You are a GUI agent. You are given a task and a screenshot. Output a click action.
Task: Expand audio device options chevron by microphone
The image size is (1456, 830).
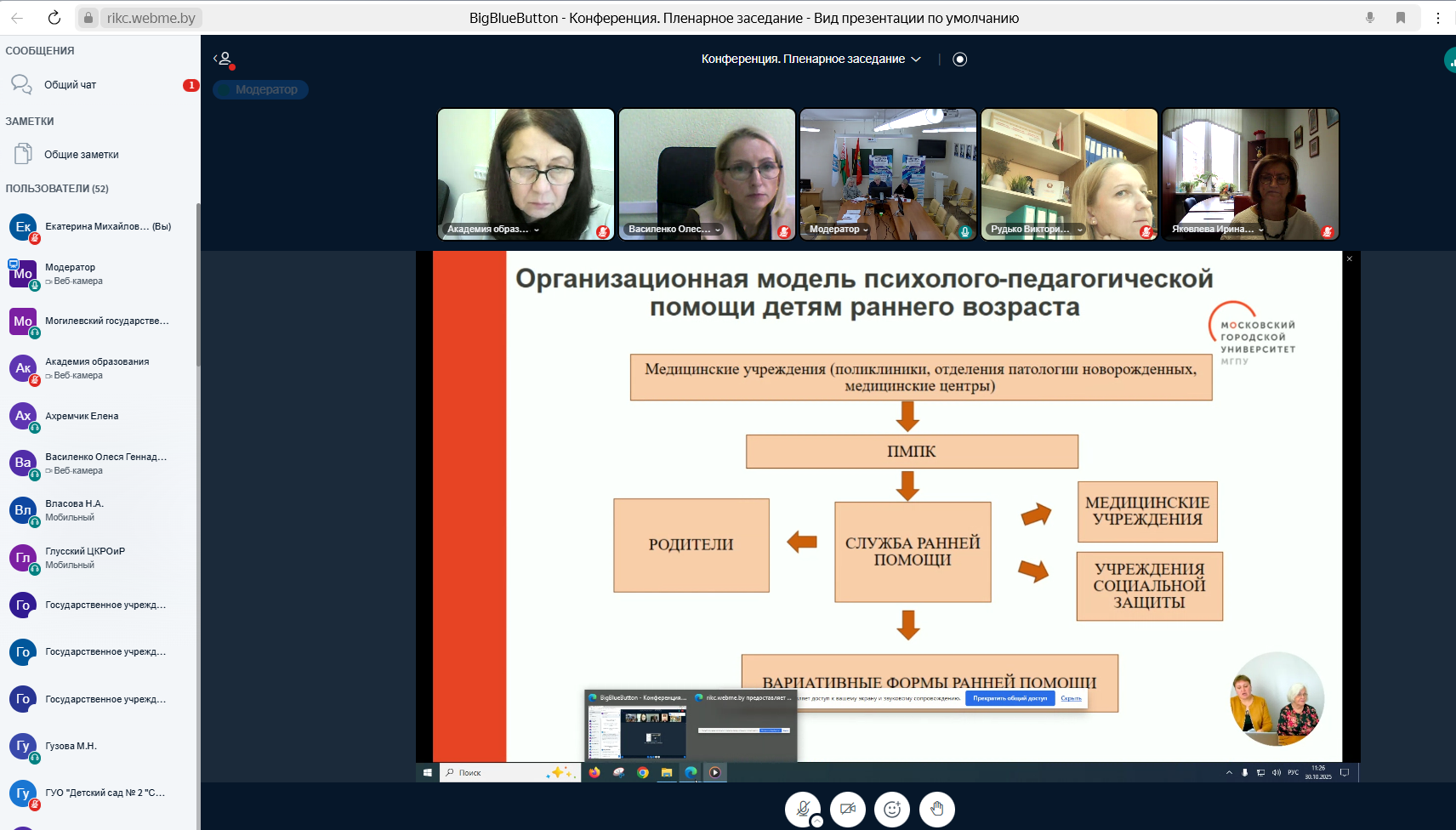(817, 821)
